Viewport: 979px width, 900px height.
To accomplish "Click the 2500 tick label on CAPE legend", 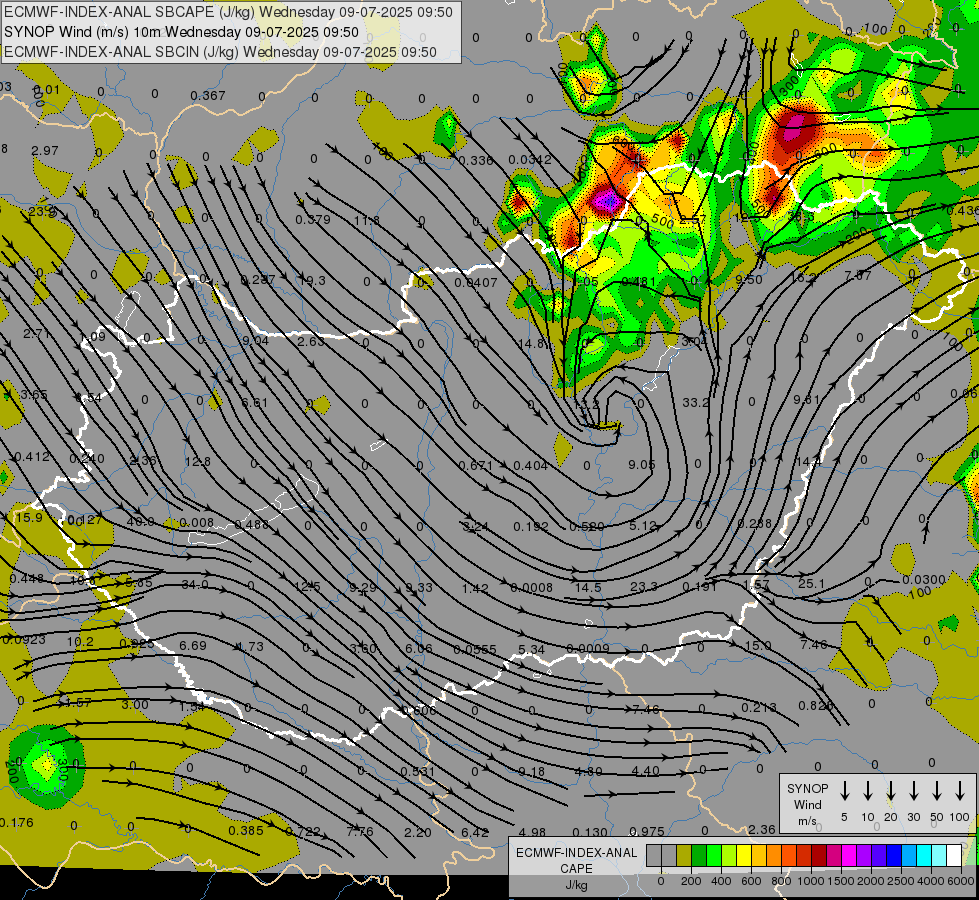I will (x=900, y=881).
